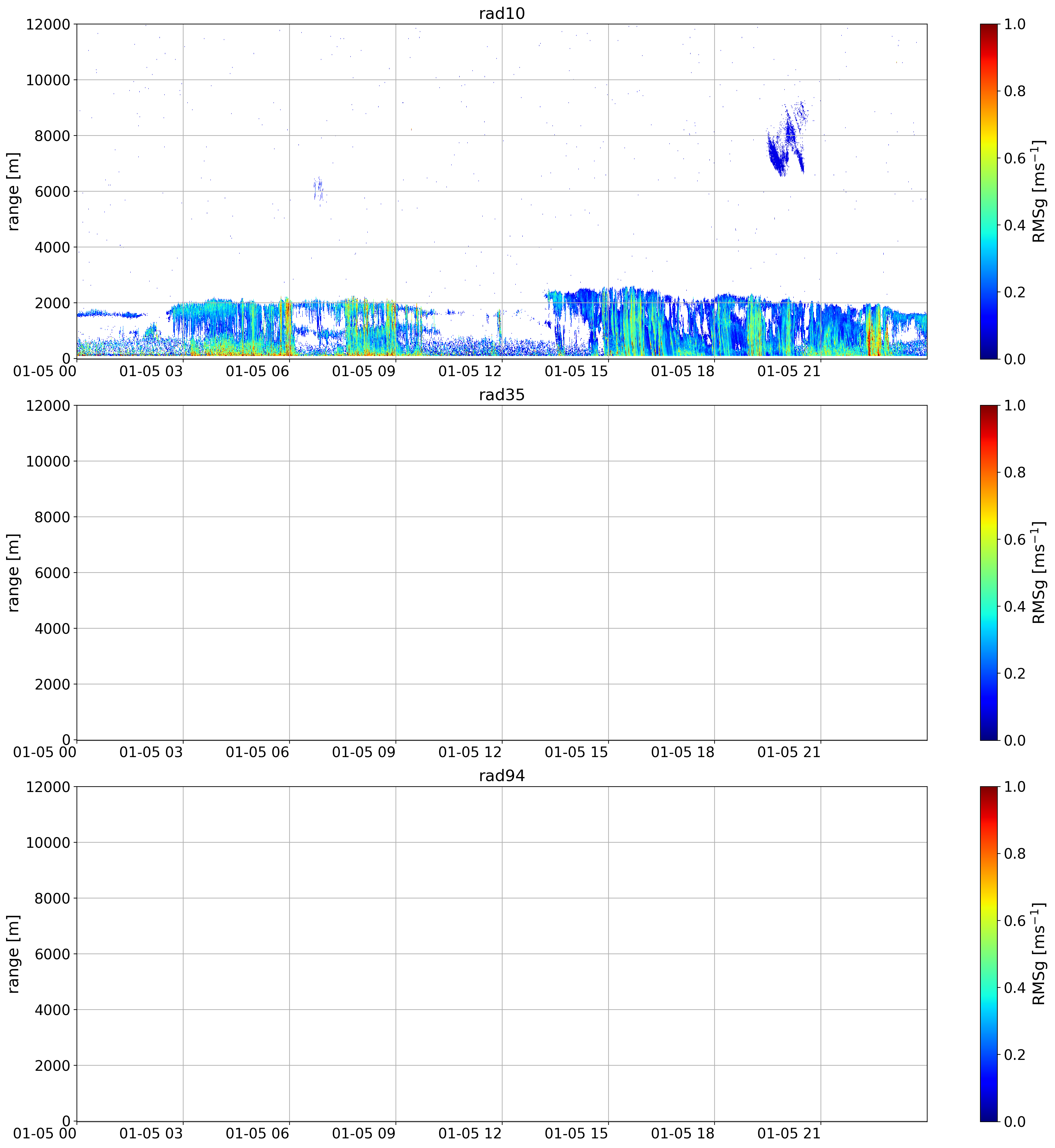The image size is (1055, 1148).
Task: Click the '01-05 06' x-tick under rad35
Action: point(258,752)
